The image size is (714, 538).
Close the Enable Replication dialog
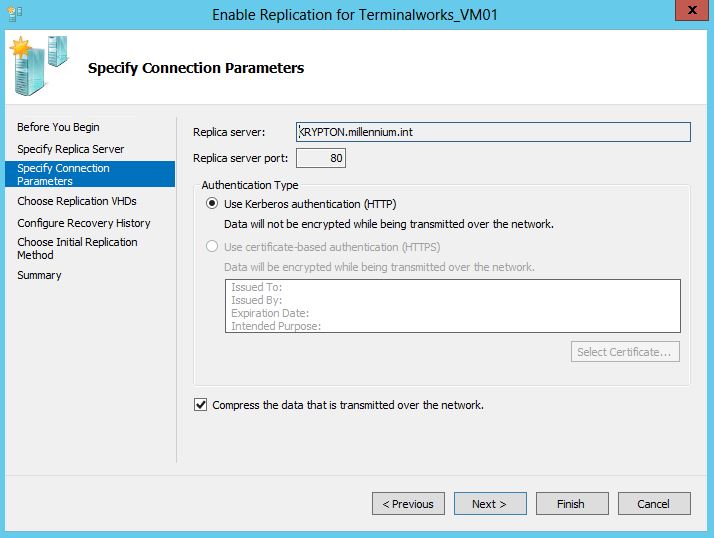point(691,10)
